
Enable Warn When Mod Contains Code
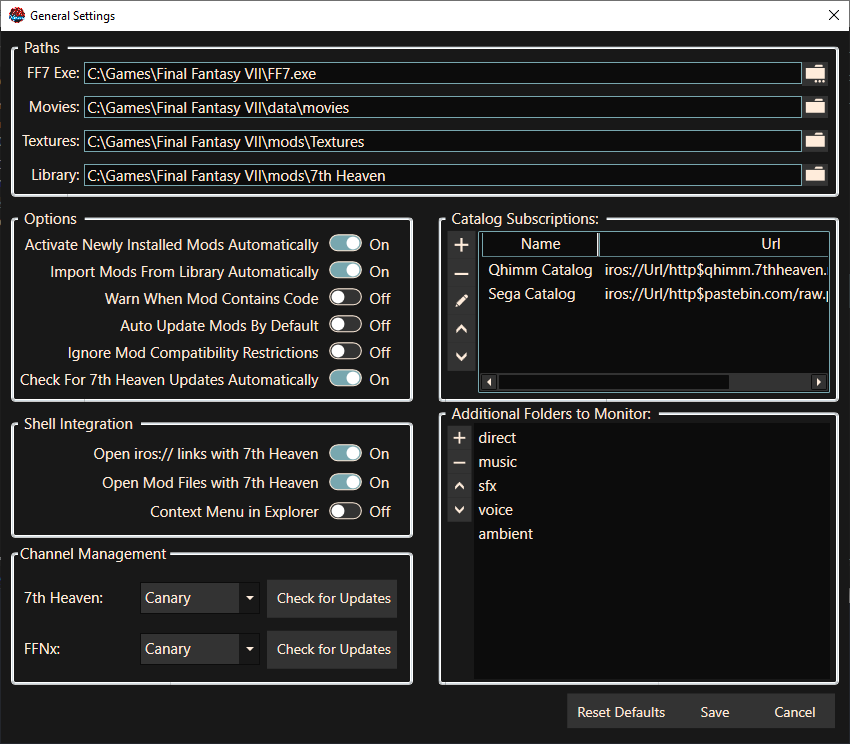click(x=345, y=298)
